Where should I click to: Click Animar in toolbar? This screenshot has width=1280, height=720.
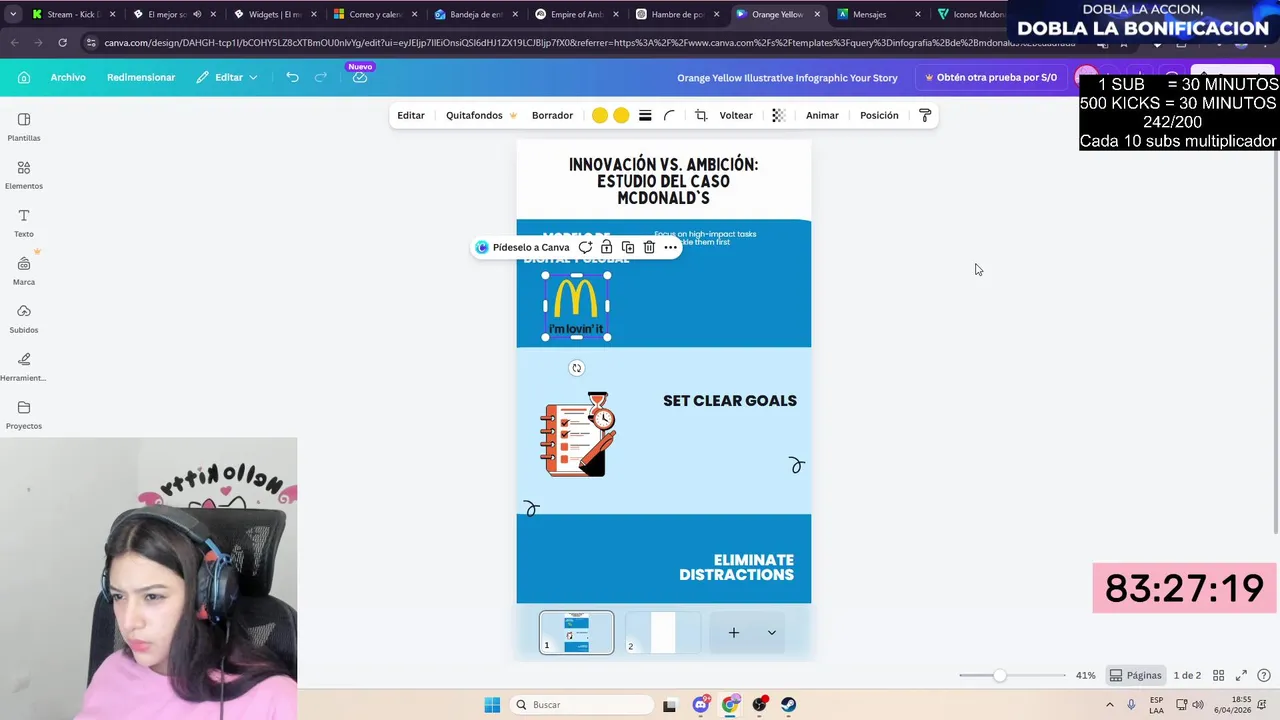pyautogui.click(x=822, y=115)
